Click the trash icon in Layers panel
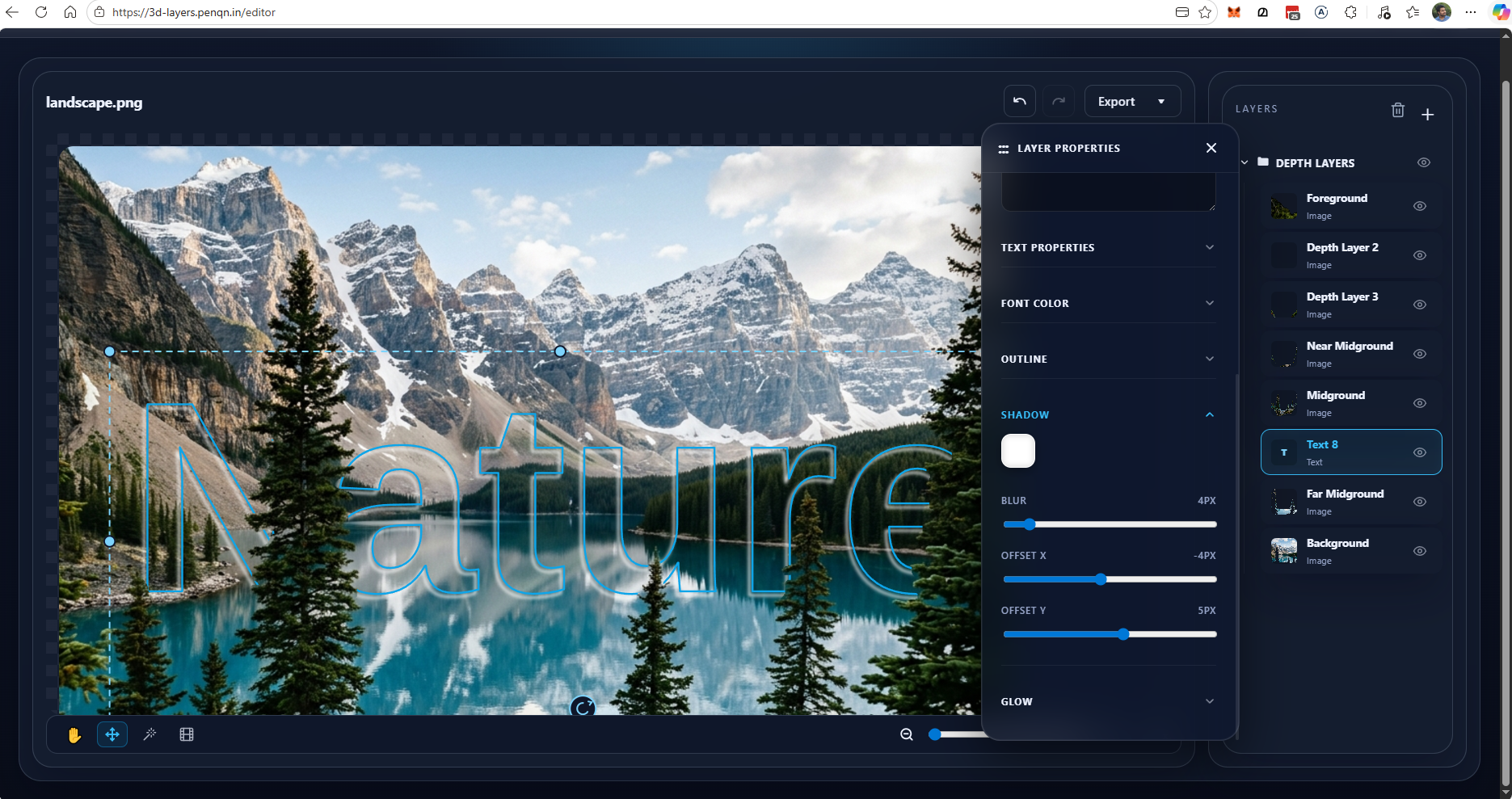Viewport: 1512px width, 799px height. click(x=1398, y=110)
